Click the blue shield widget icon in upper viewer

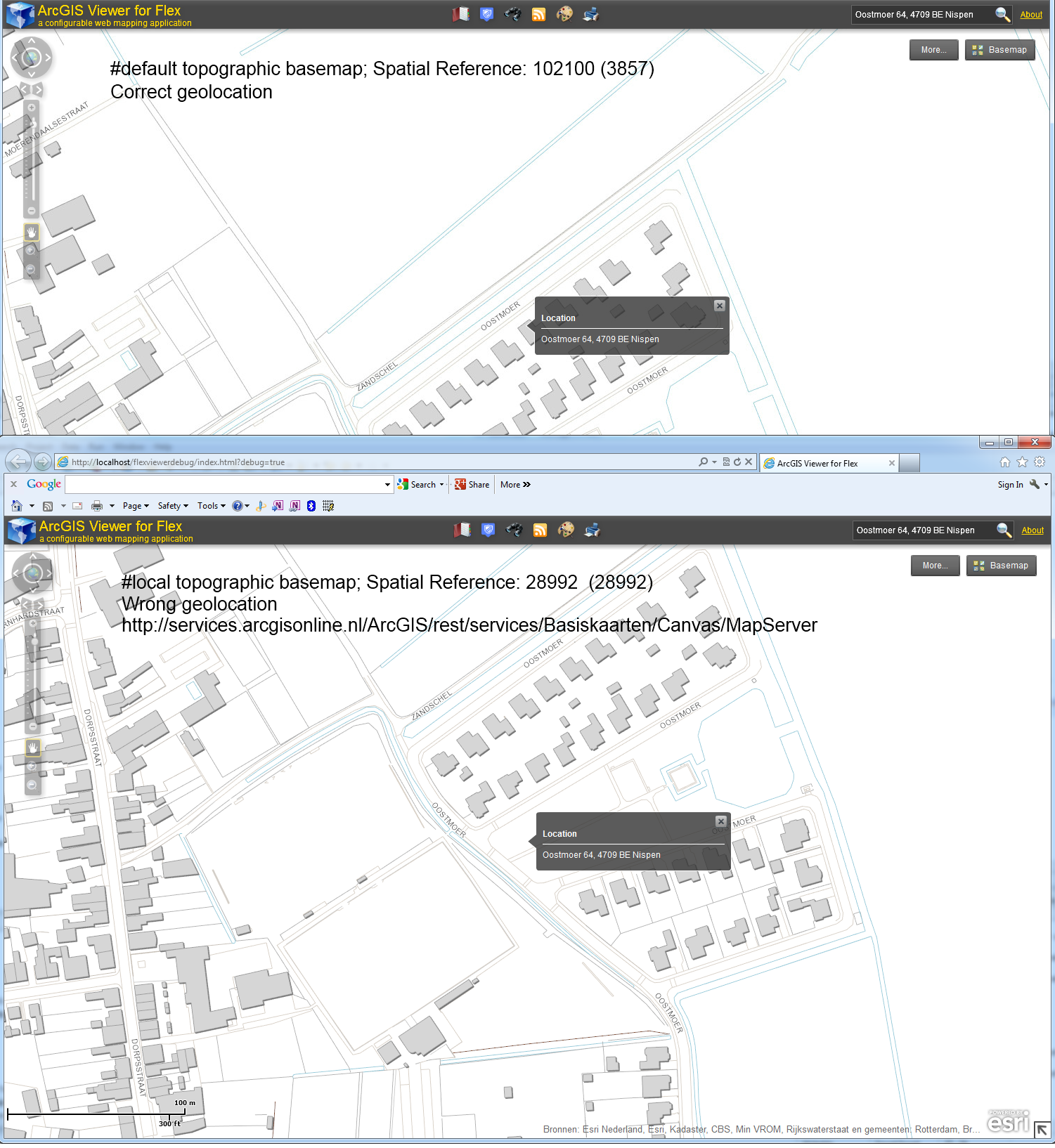tap(486, 14)
